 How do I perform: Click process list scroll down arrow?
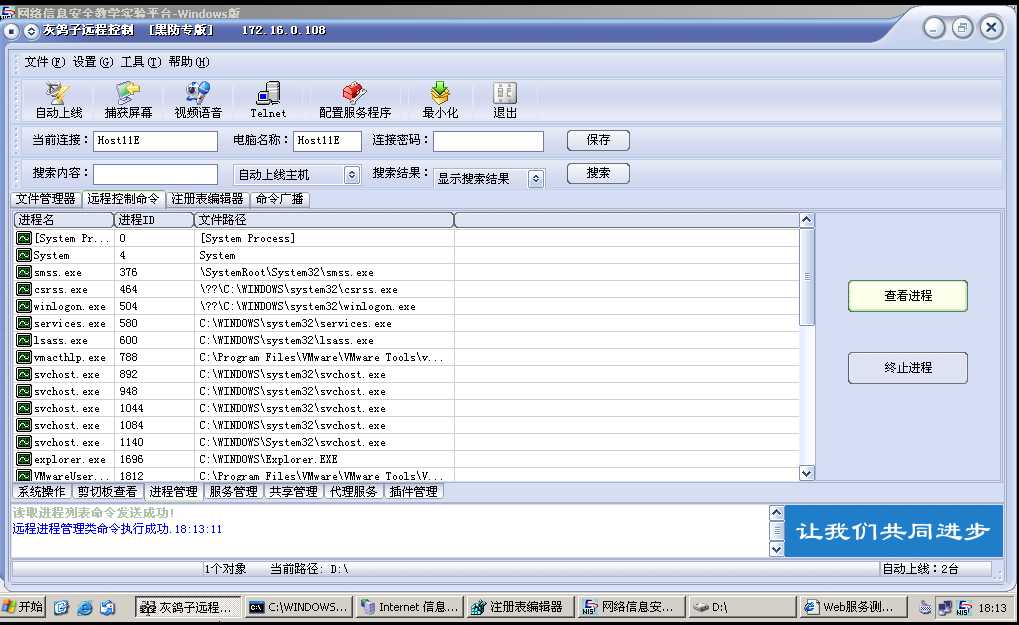(806, 474)
